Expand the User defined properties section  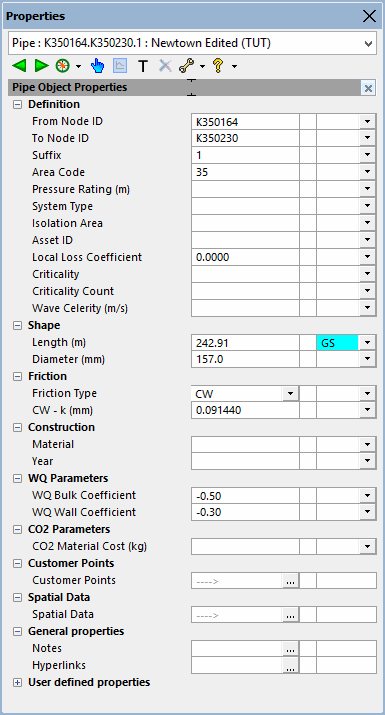17,683
